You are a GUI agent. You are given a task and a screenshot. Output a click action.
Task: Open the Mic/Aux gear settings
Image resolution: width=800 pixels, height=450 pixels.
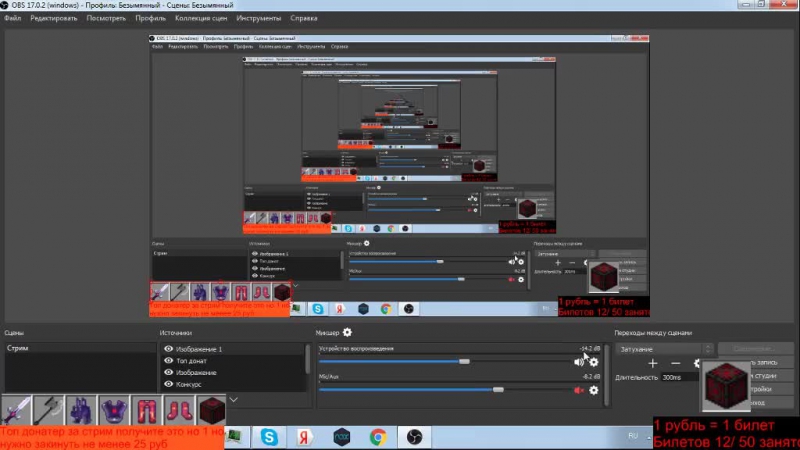click(594, 390)
